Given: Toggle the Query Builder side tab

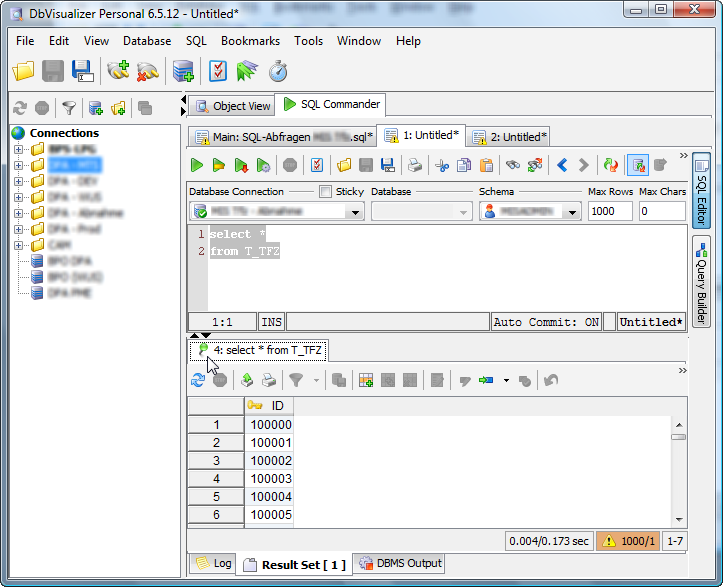Looking at the screenshot, I should [701, 282].
